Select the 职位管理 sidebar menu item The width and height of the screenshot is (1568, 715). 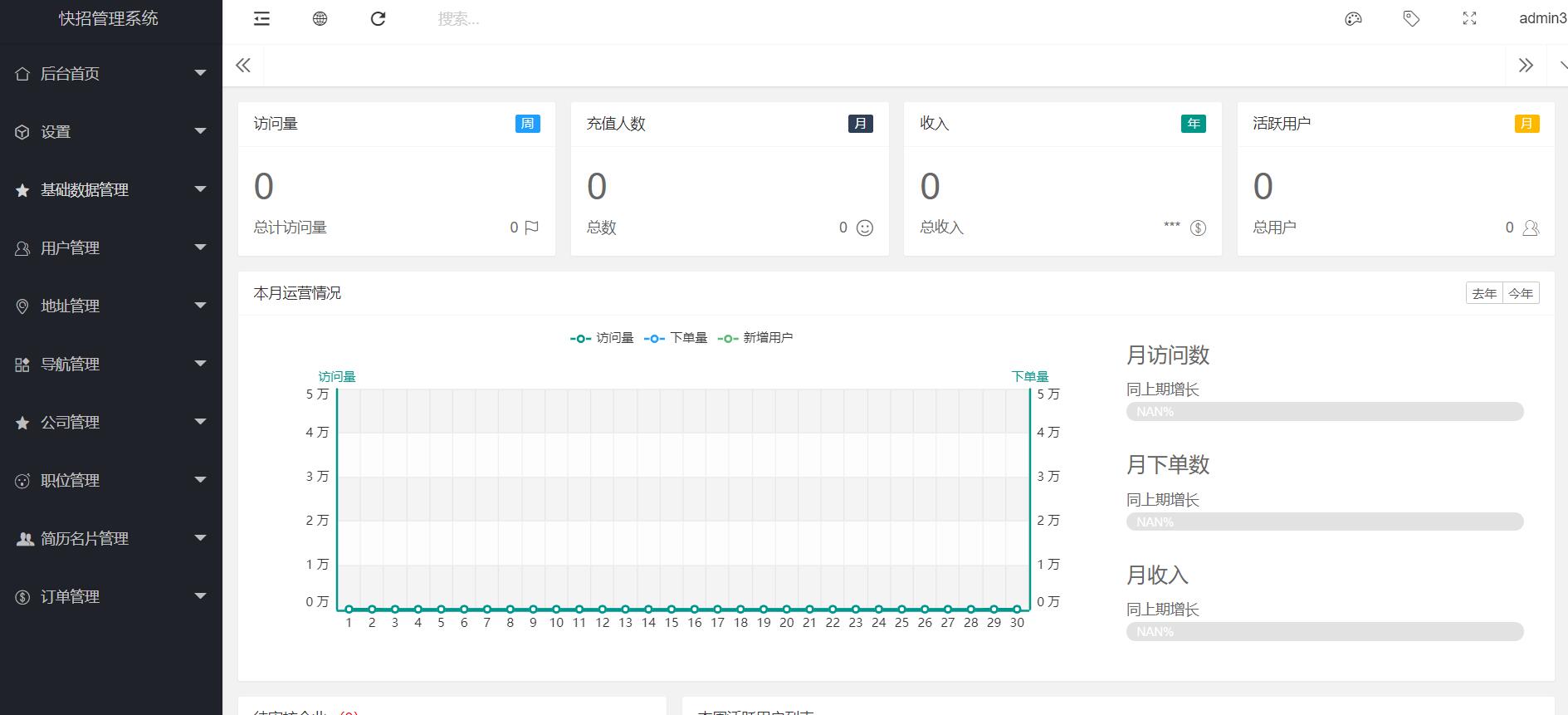click(111, 481)
